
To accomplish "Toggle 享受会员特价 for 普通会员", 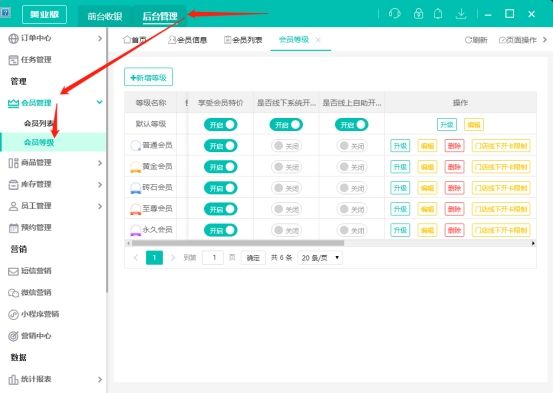I will [x=221, y=146].
